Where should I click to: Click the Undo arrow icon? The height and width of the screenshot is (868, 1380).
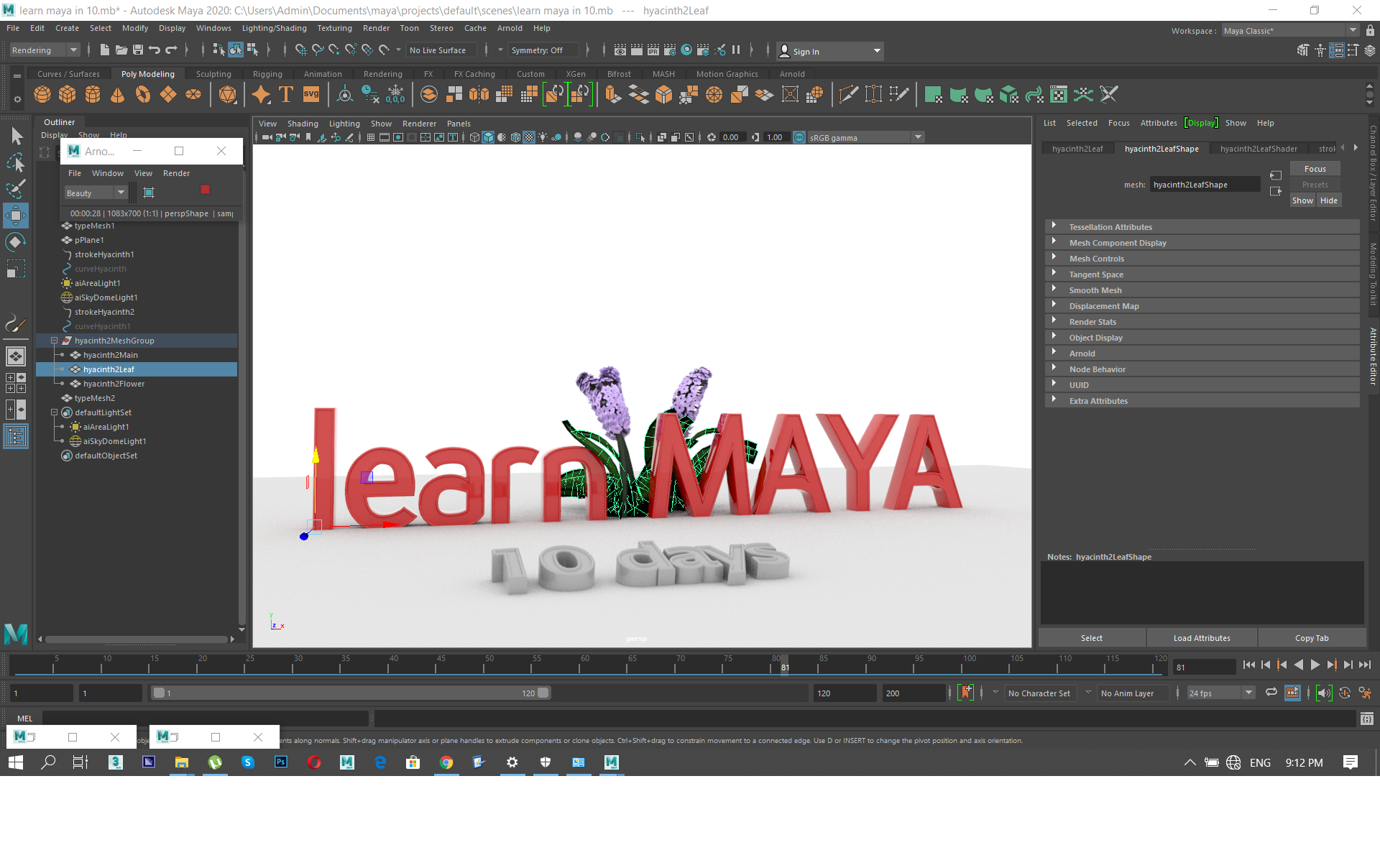(x=155, y=50)
